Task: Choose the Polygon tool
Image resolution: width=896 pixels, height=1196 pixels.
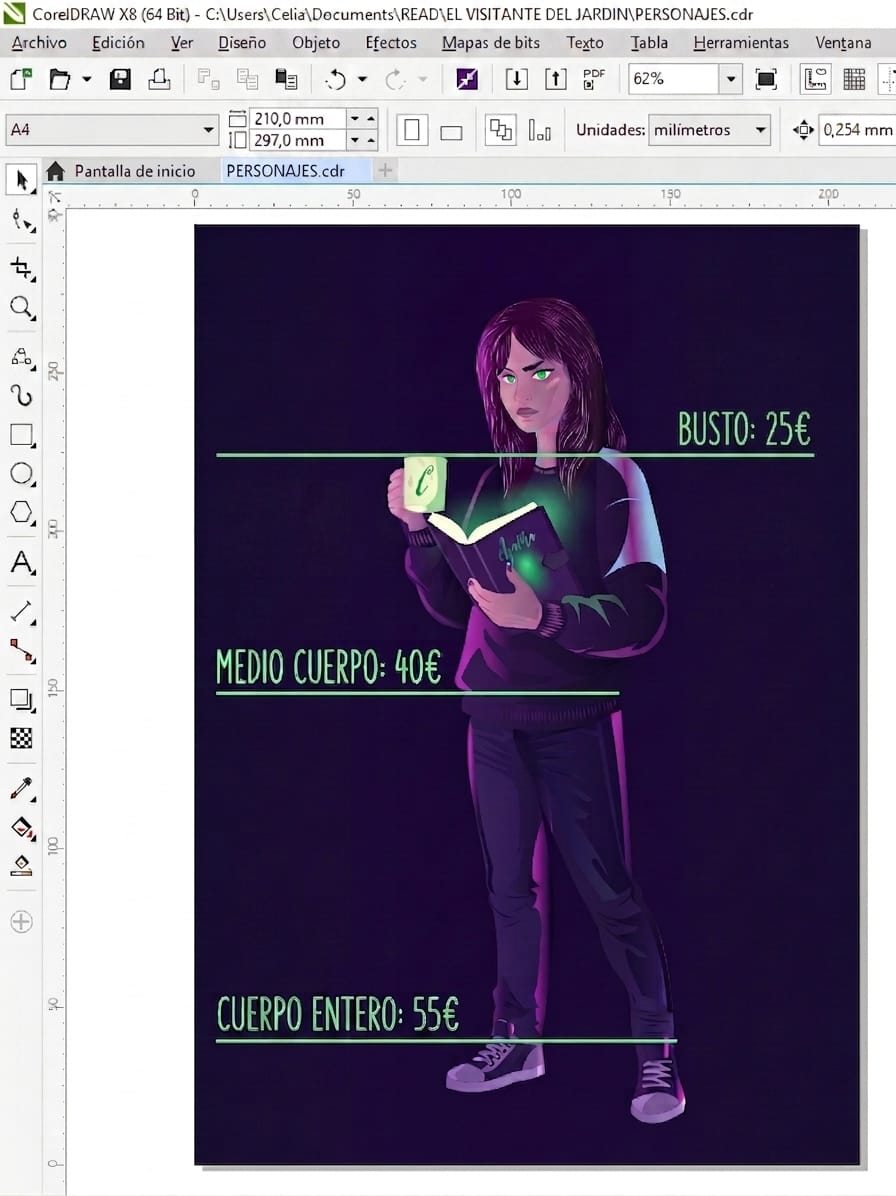Action: (22, 513)
